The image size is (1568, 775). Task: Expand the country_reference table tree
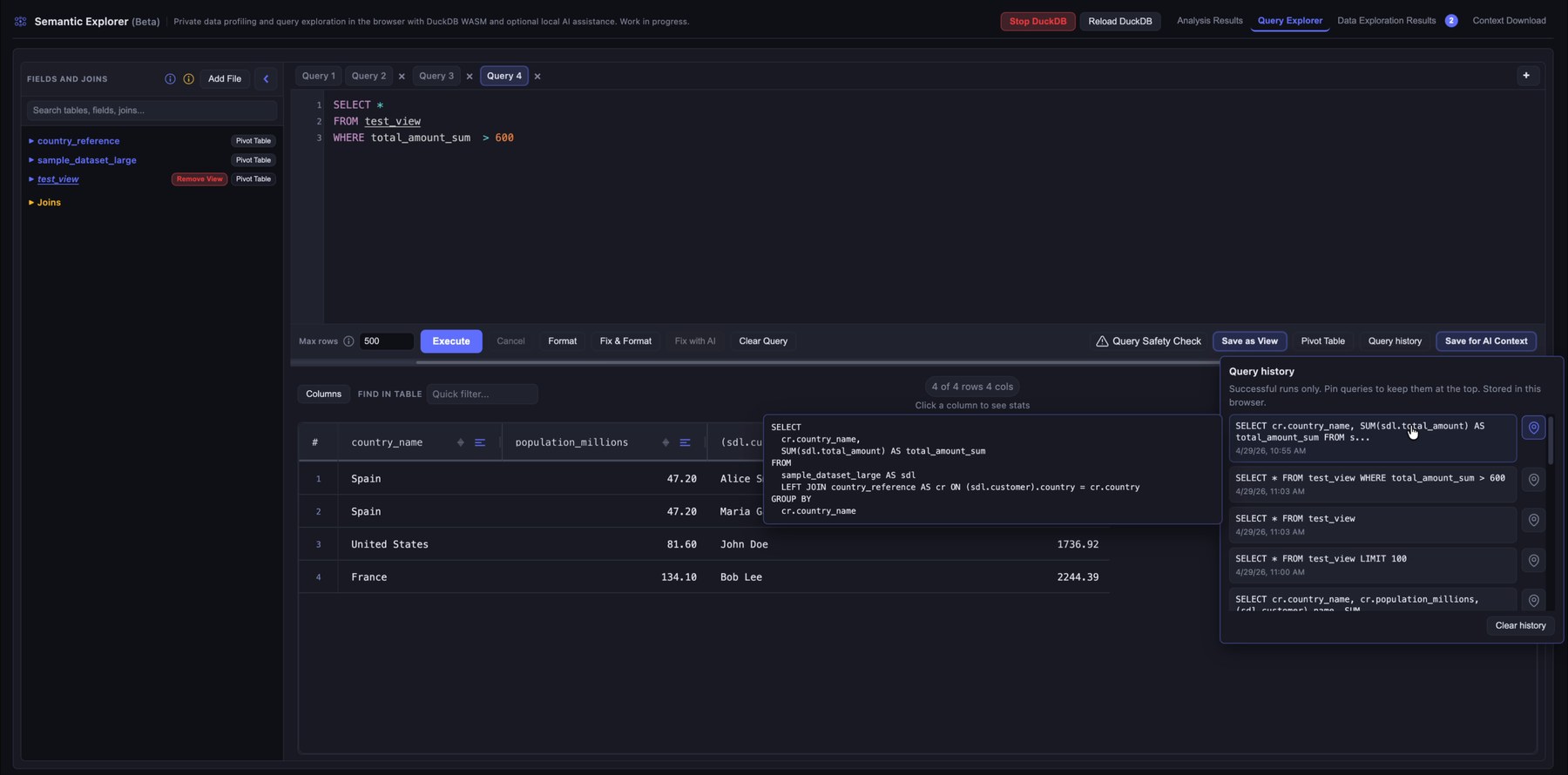click(x=31, y=141)
